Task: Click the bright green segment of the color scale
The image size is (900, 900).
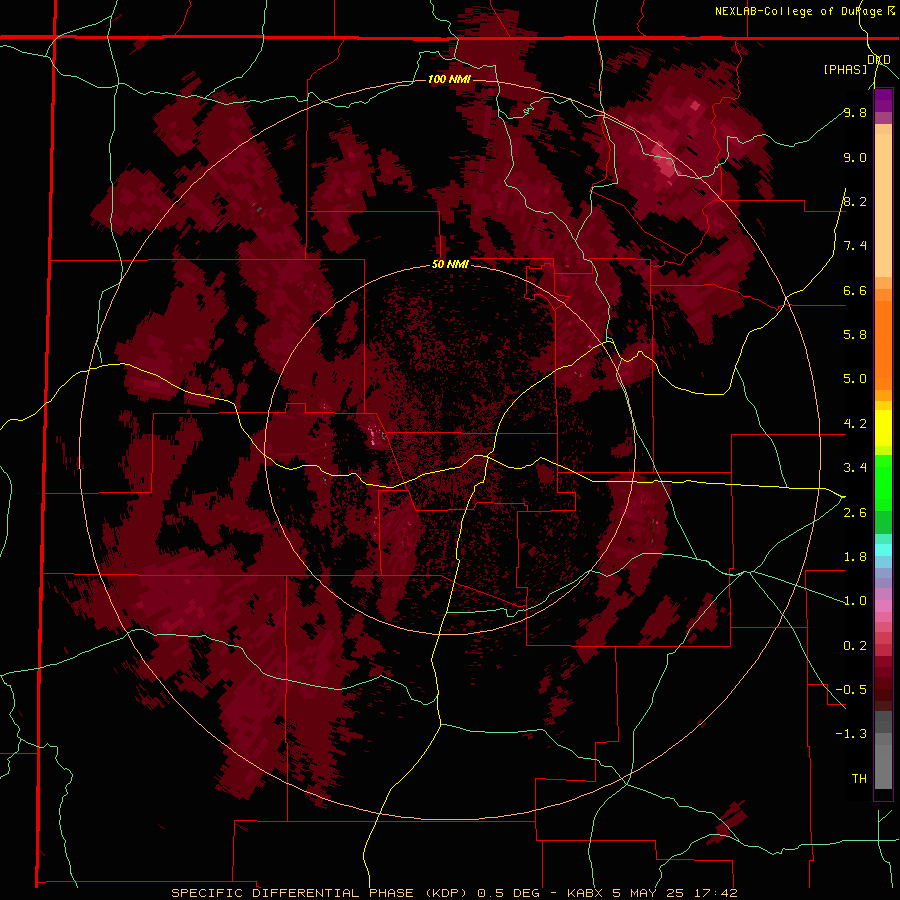Action: pos(883,482)
